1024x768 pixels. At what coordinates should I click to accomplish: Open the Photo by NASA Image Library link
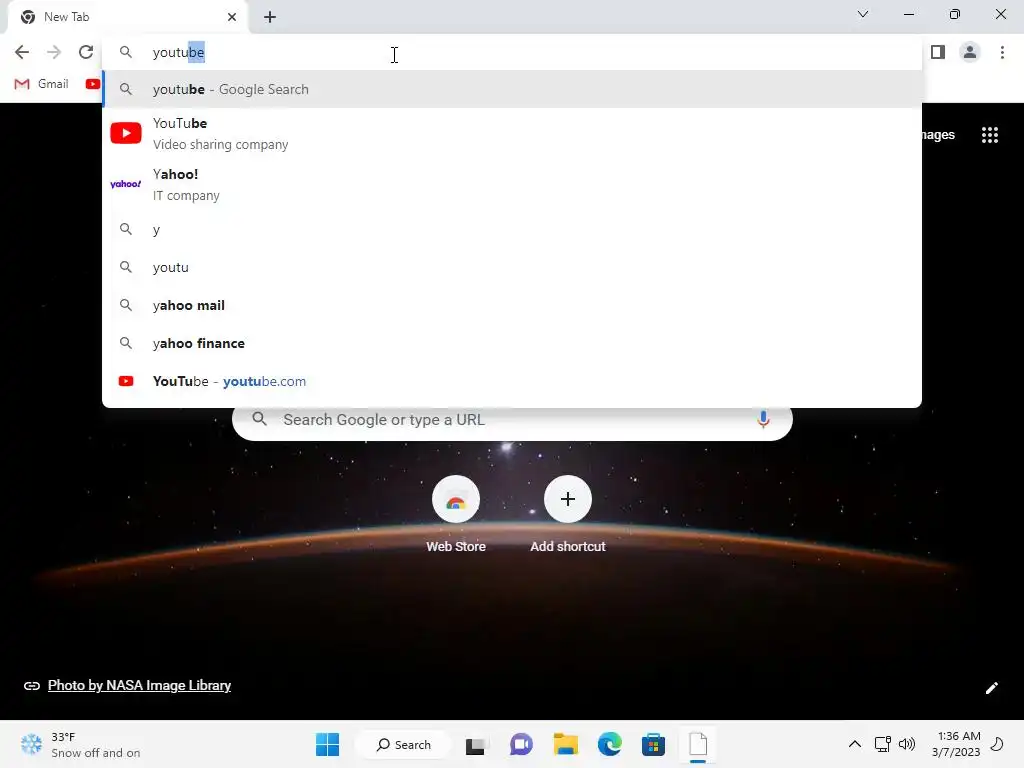139,685
